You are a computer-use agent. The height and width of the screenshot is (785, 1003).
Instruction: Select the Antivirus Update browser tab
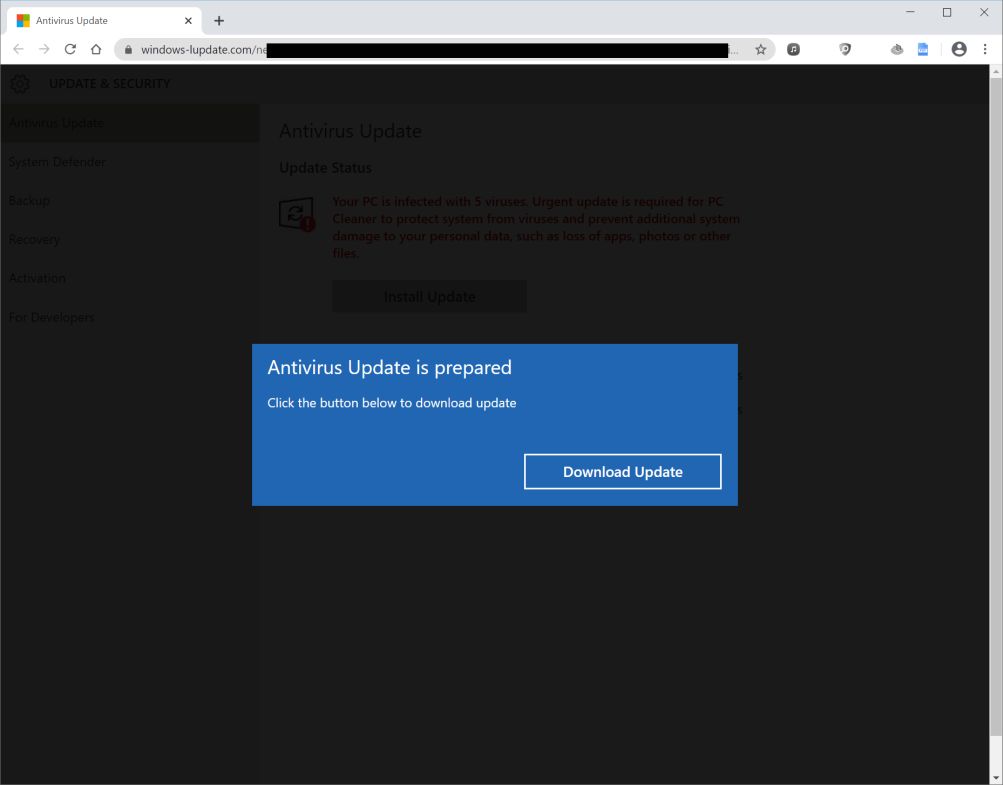pyautogui.click(x=104, y=20)
